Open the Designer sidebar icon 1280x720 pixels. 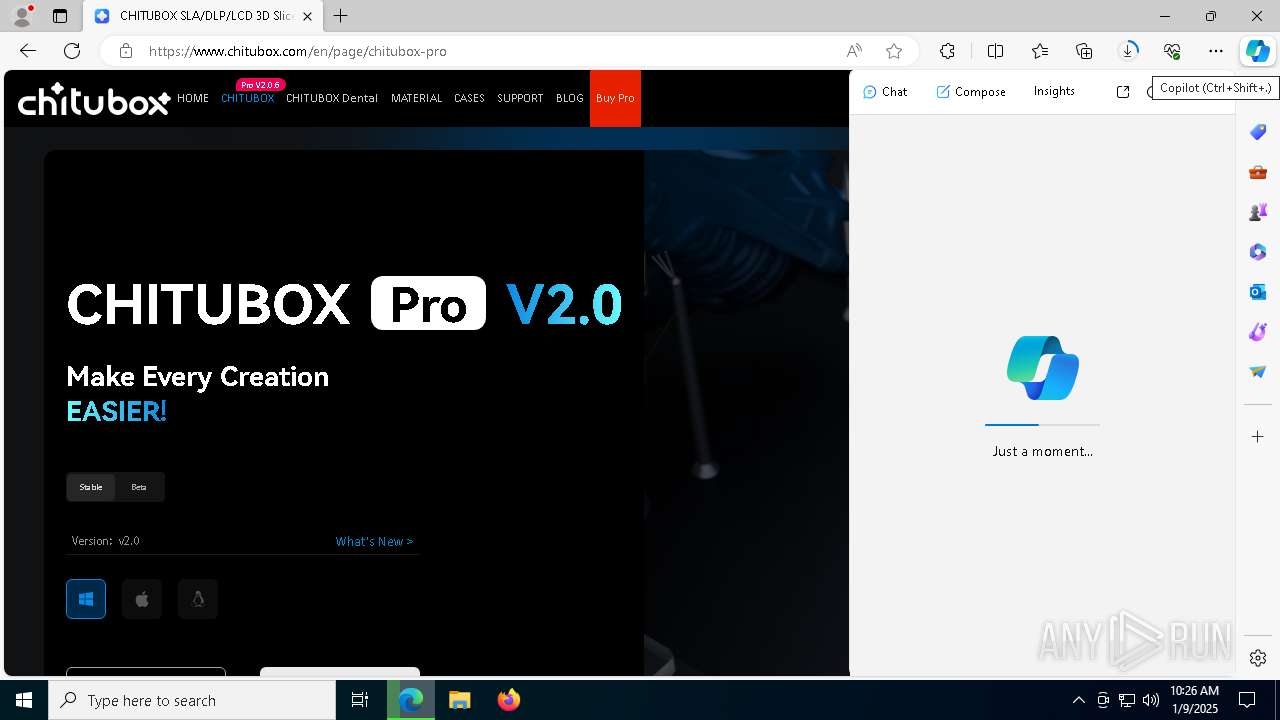1258,332
